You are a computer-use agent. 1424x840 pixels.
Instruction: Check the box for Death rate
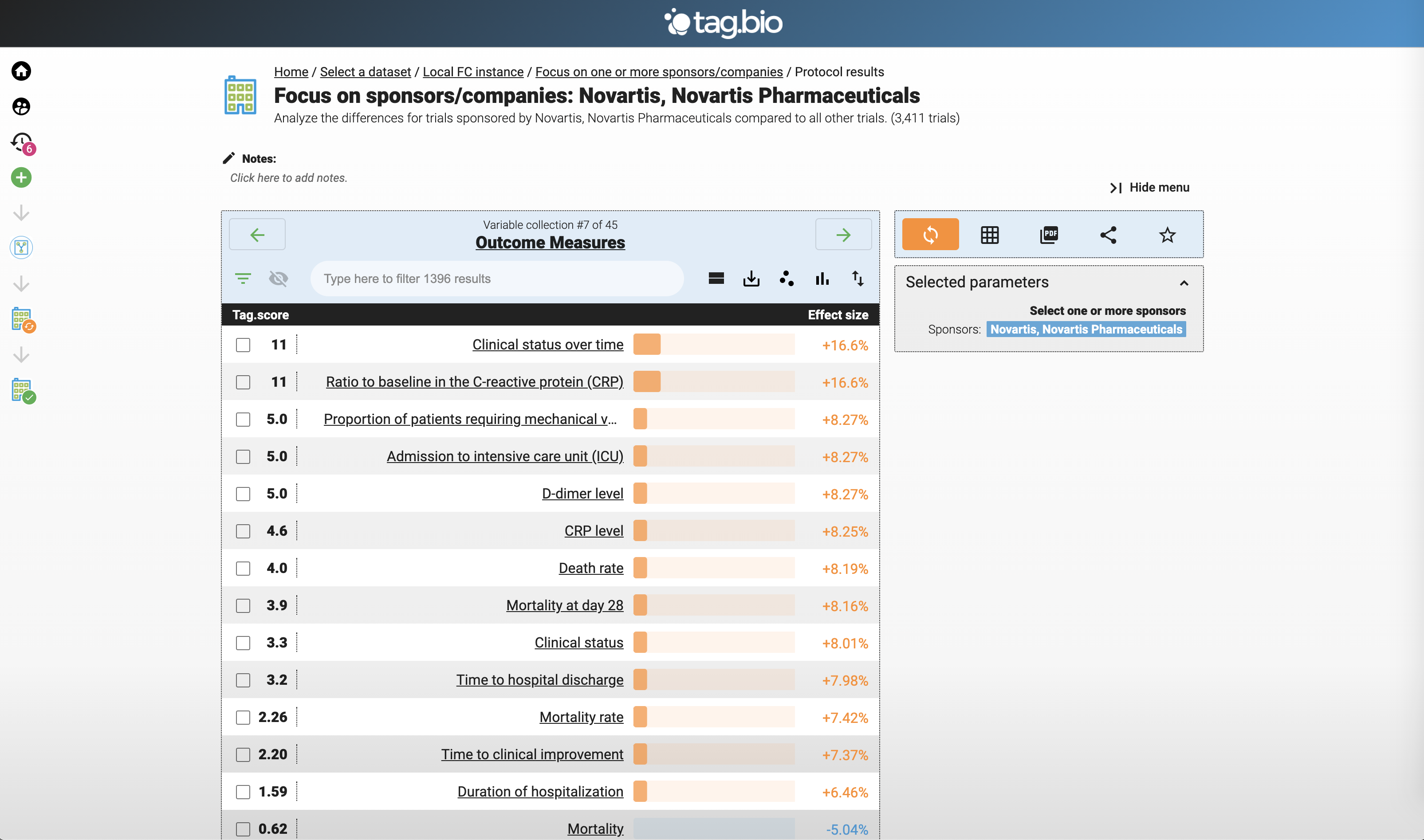243,568
